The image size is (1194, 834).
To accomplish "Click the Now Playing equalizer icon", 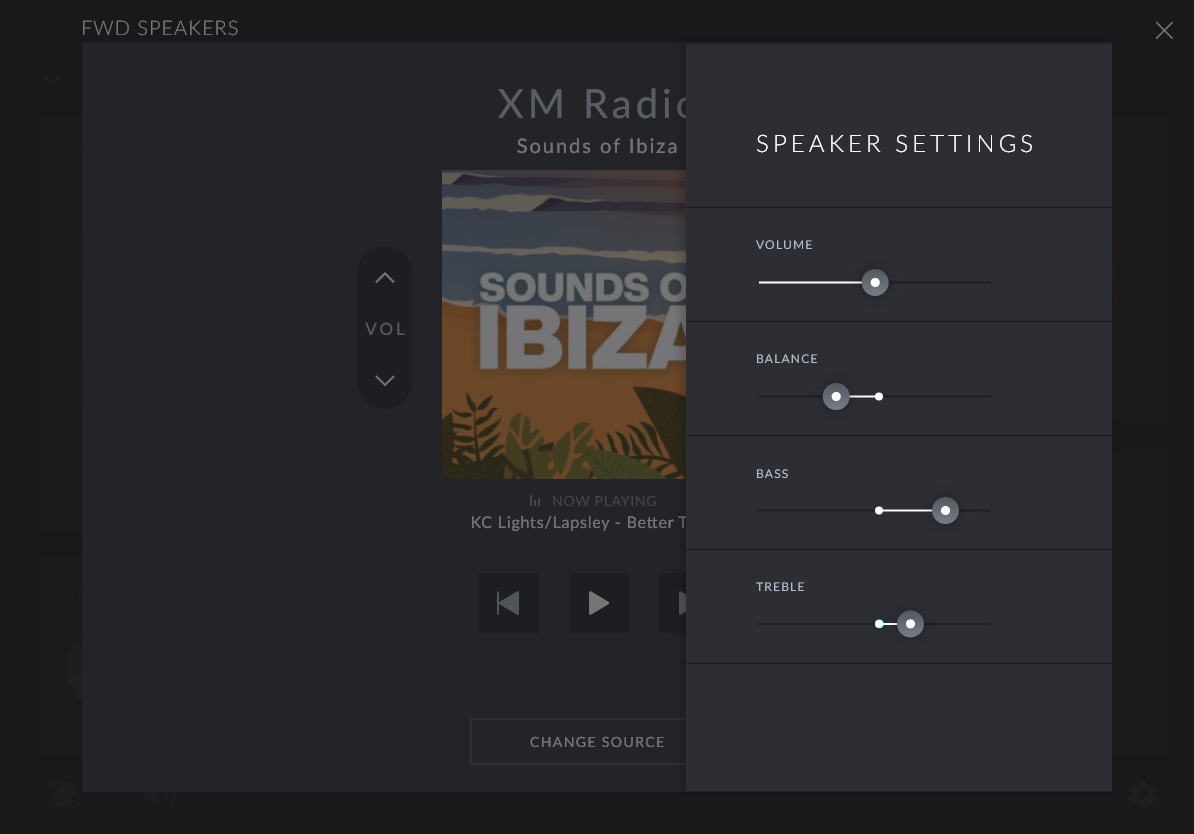I will [x=535, y=501].
